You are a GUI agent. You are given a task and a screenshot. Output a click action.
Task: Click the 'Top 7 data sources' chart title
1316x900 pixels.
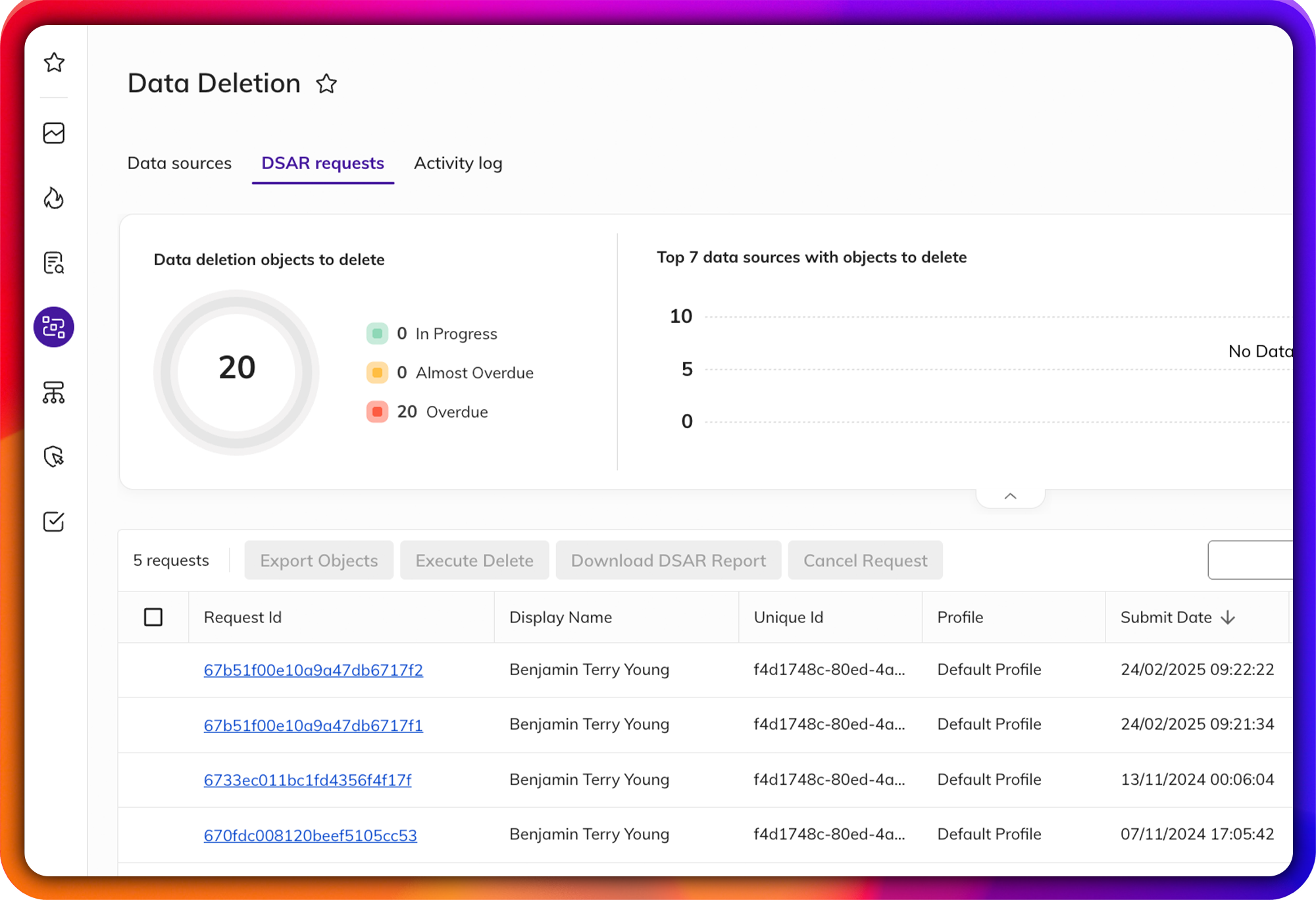click(812, 257)
